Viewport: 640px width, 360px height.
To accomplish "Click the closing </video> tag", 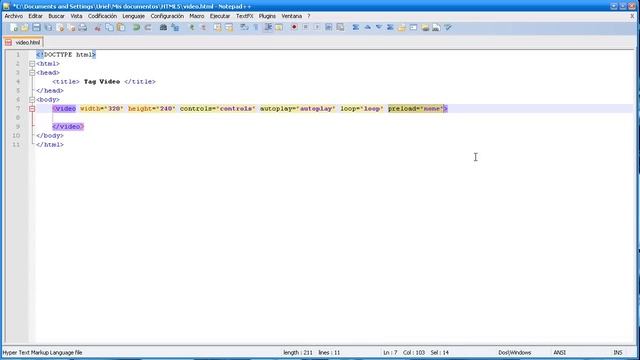I will point(68,127).
